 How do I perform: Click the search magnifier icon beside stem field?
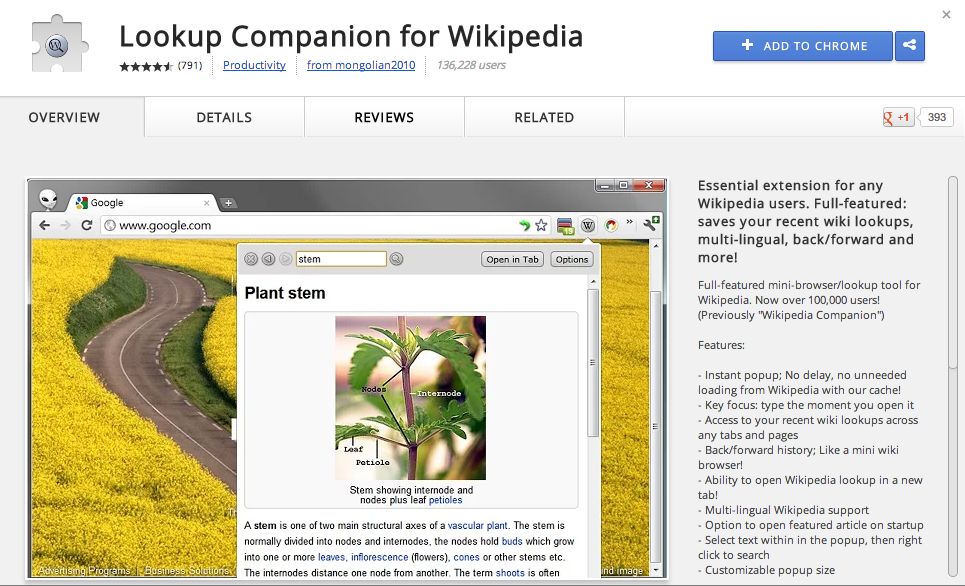[396, 259]
